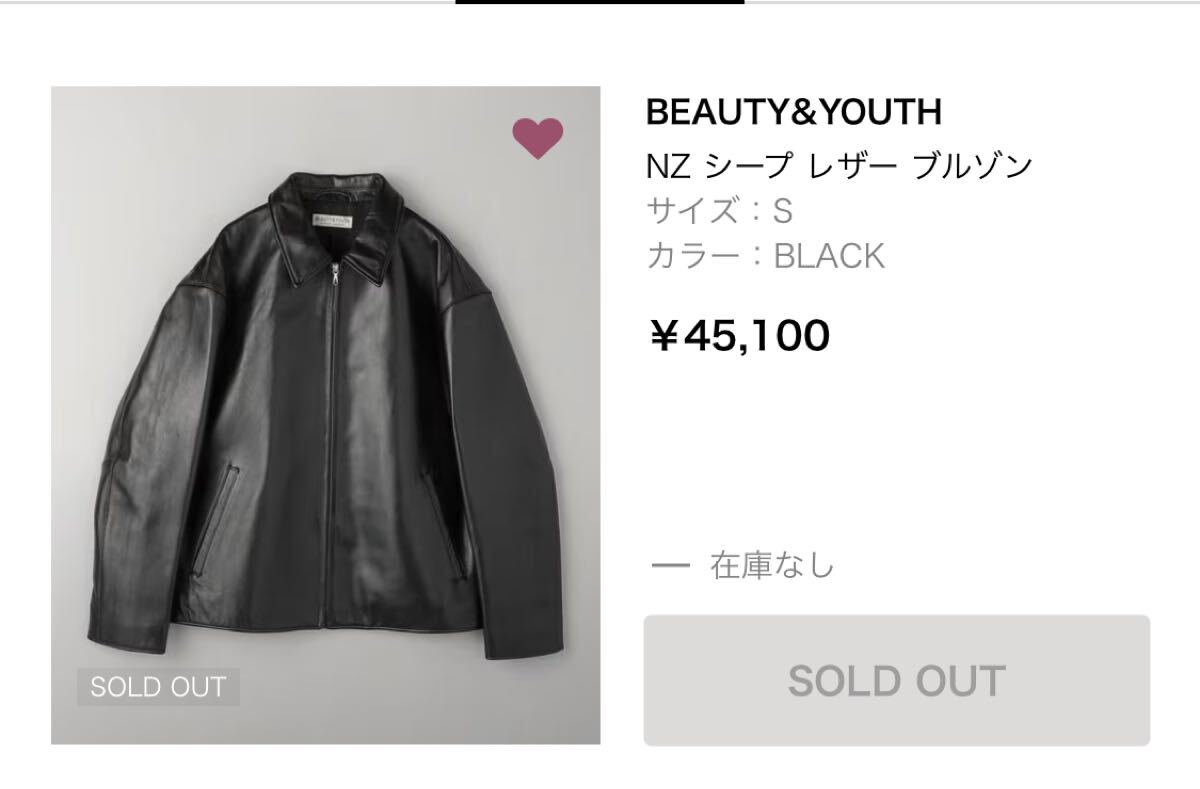Click the dash icon beside 在庫なし
Viewport: 1200px width, 789px height.
pos(670,566)
